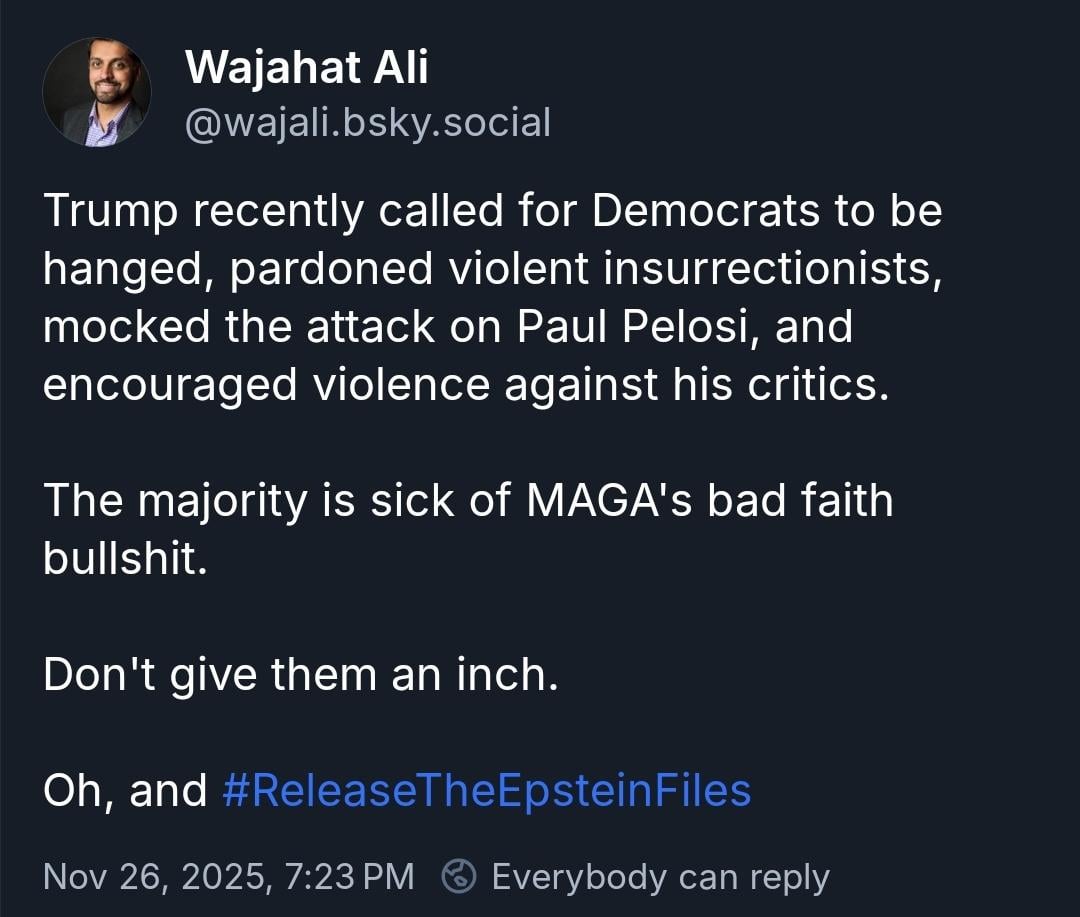Click the word "MAGA's" in the post
This screenshot has height=917, width=1080.
609,501
